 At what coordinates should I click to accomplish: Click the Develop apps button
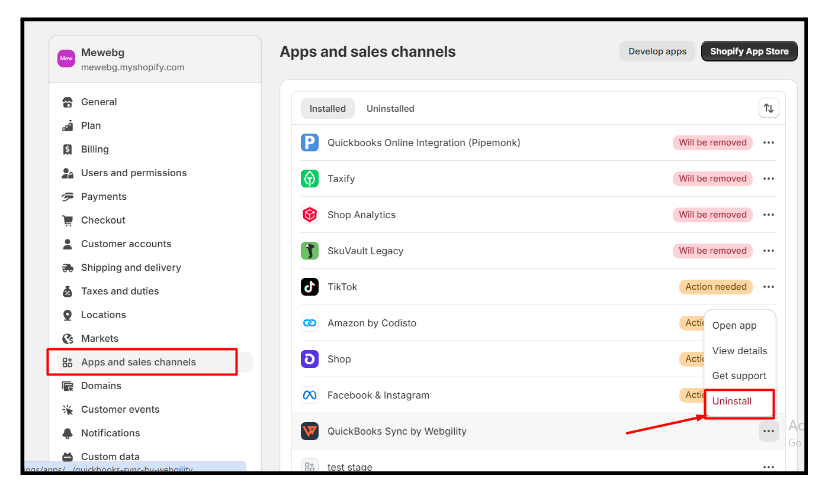[x=657, y=52]
